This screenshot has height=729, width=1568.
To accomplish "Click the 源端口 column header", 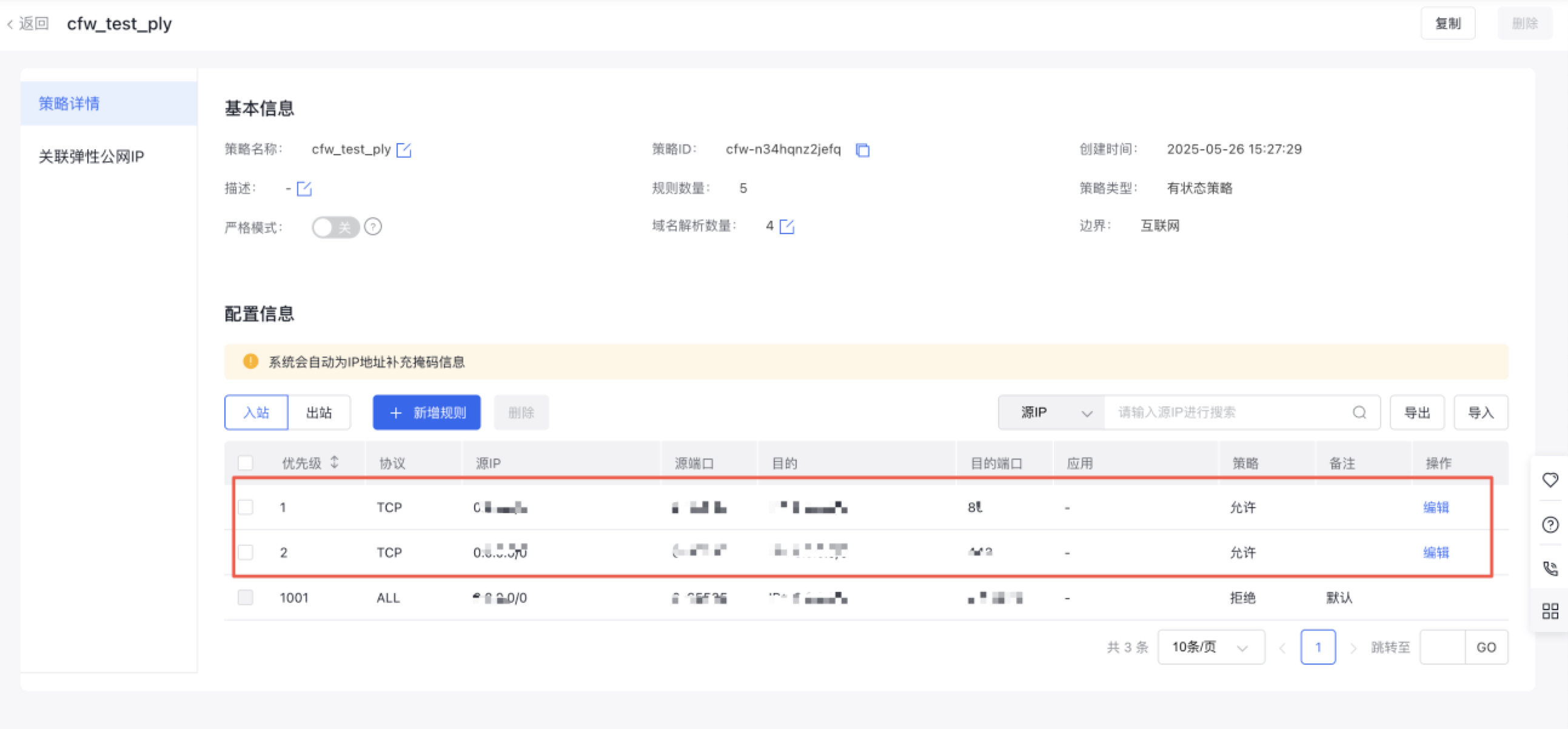I will pos(694,463).
